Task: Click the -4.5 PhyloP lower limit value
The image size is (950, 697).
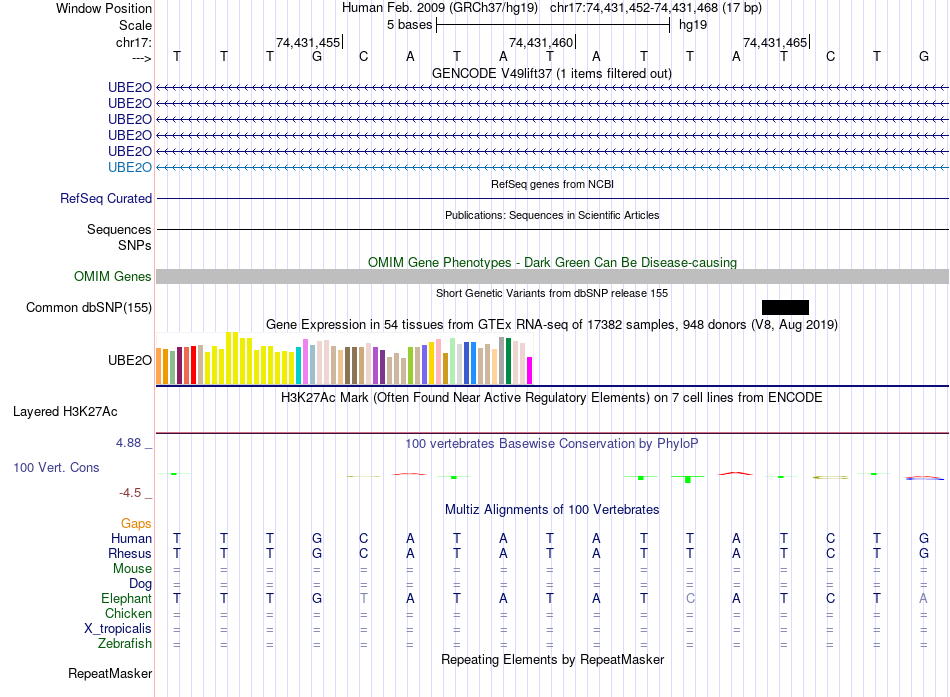Action: tap(130, 493)
